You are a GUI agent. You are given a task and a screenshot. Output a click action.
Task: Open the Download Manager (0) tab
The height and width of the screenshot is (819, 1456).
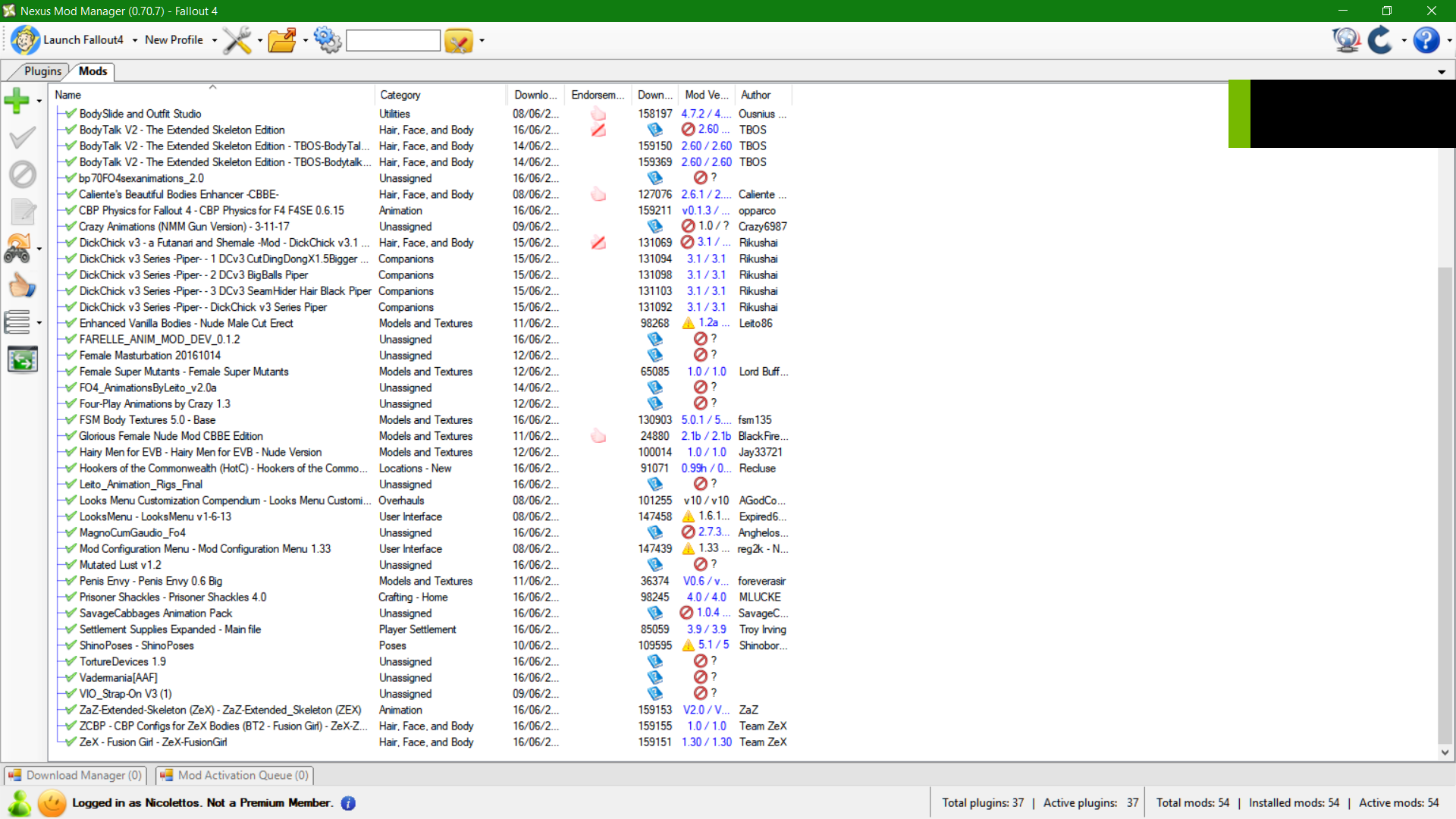tap(76, 775)
